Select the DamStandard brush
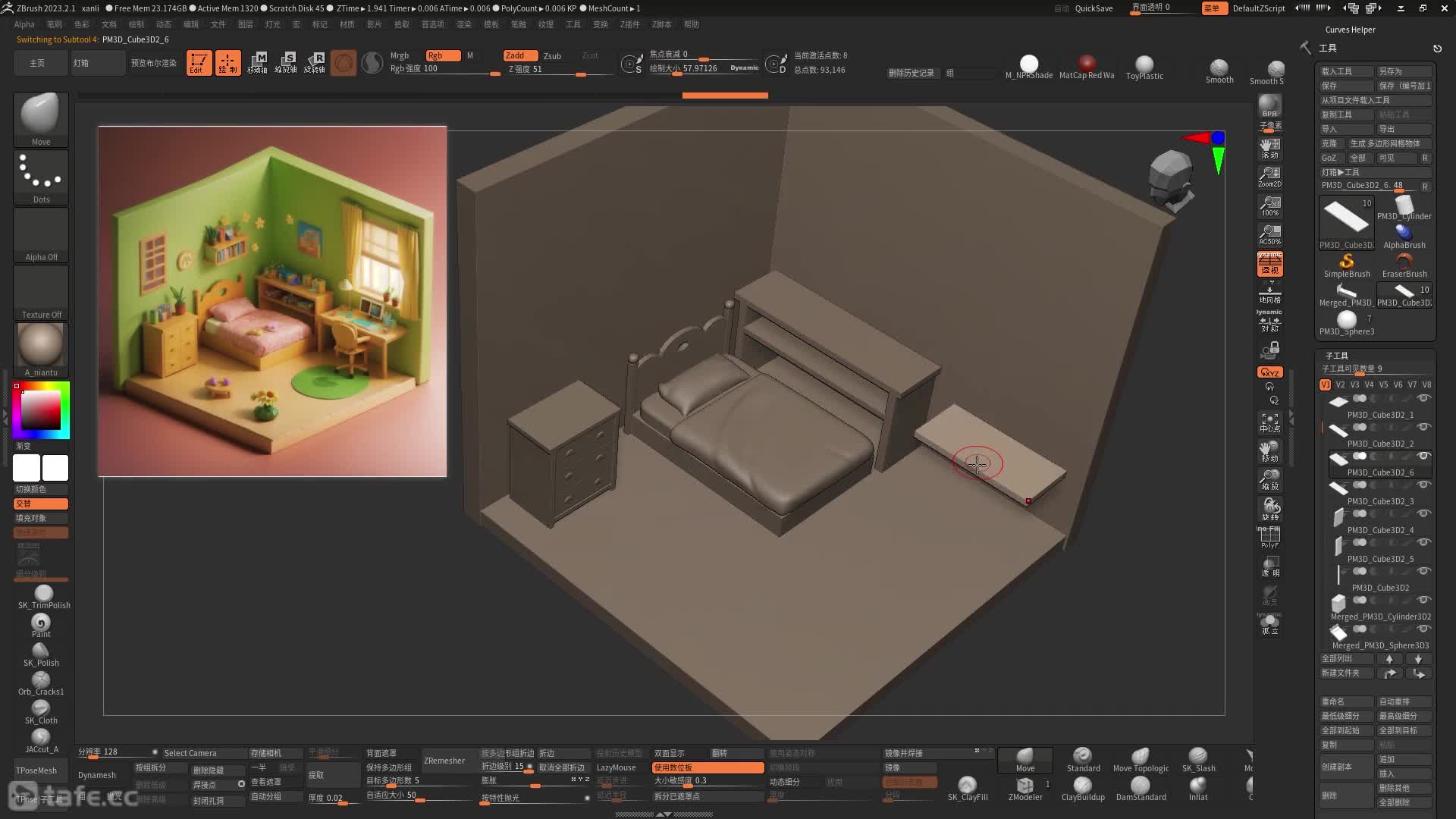The height and width of the screenshot is (819, 1456). (x=1141, y=789)
